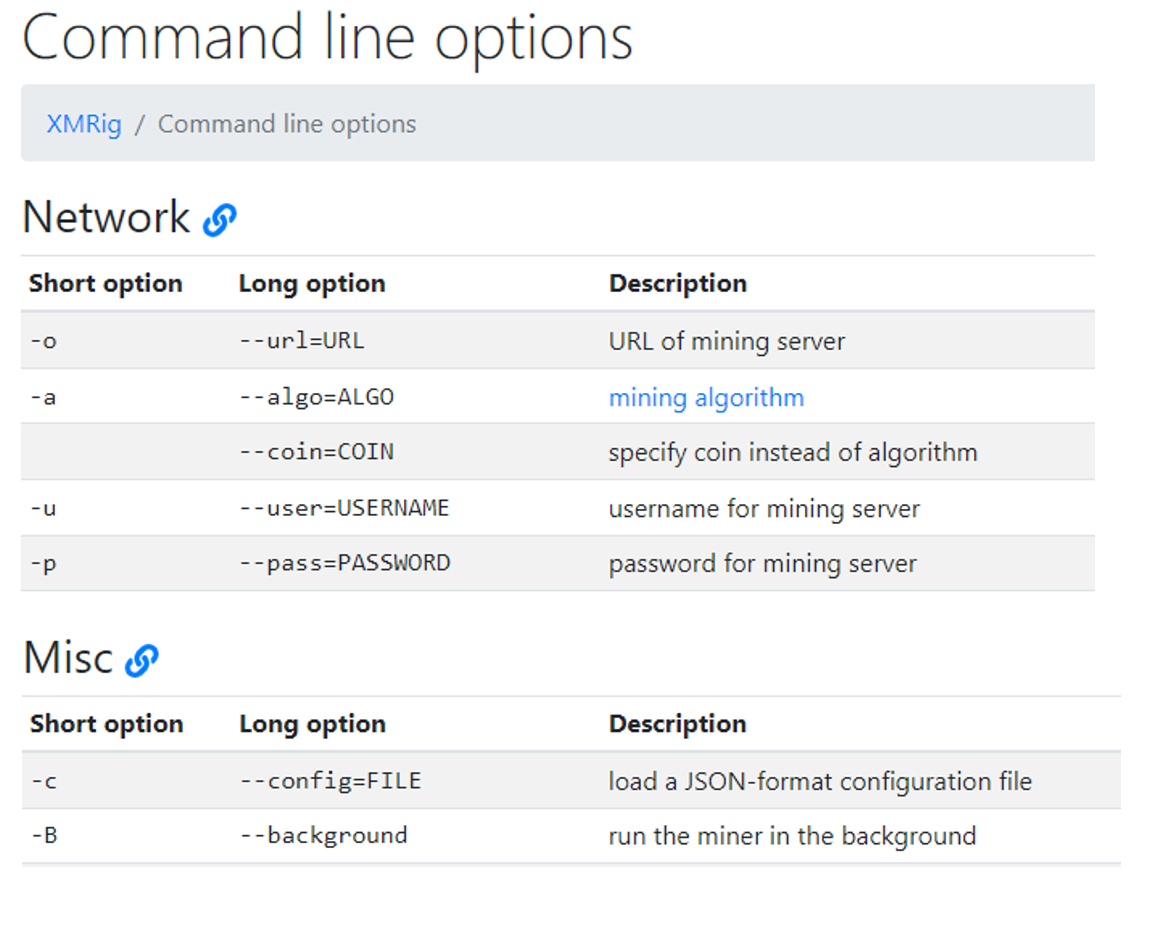Click the Network table Description column header
Viewport: 1151px width, 925px height.
(x=677, y=284)
